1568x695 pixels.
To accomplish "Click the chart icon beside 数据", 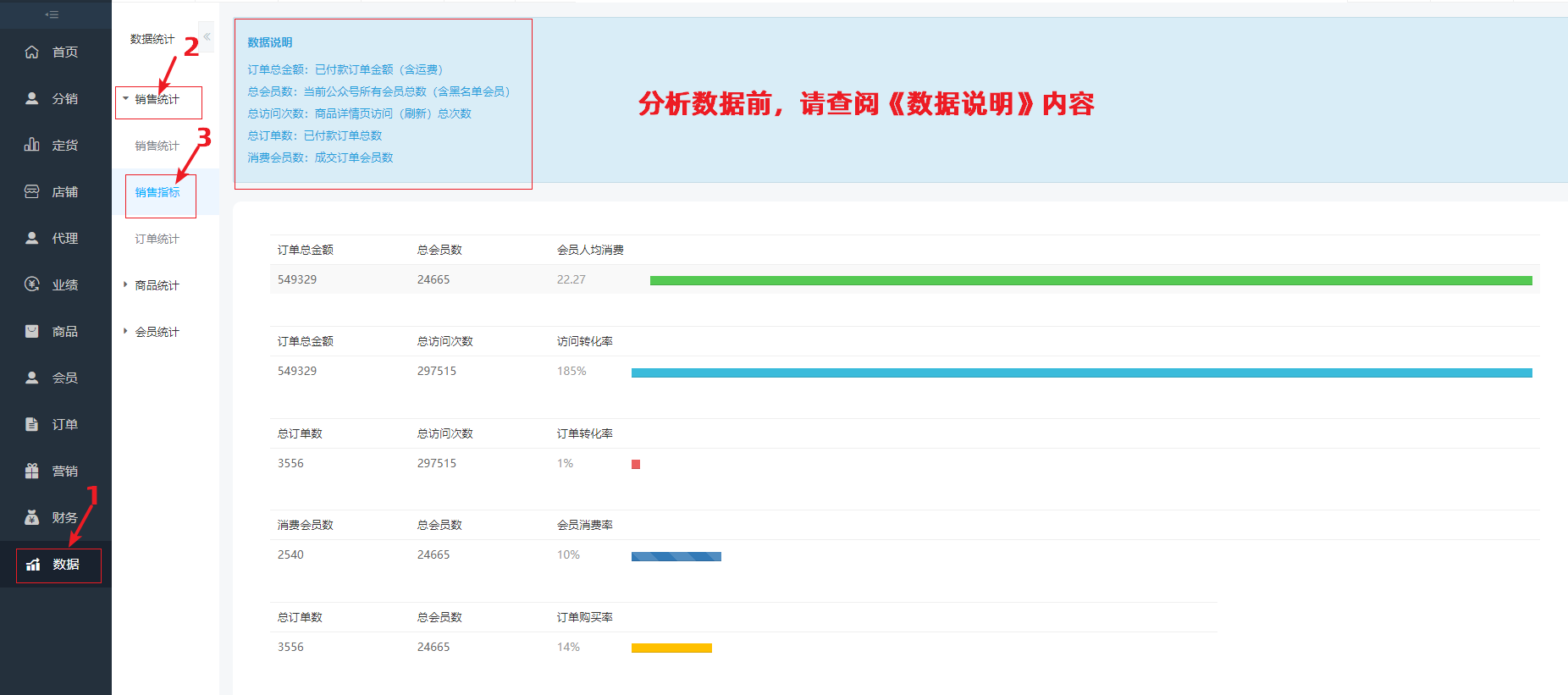I will [x=33, y=565].
